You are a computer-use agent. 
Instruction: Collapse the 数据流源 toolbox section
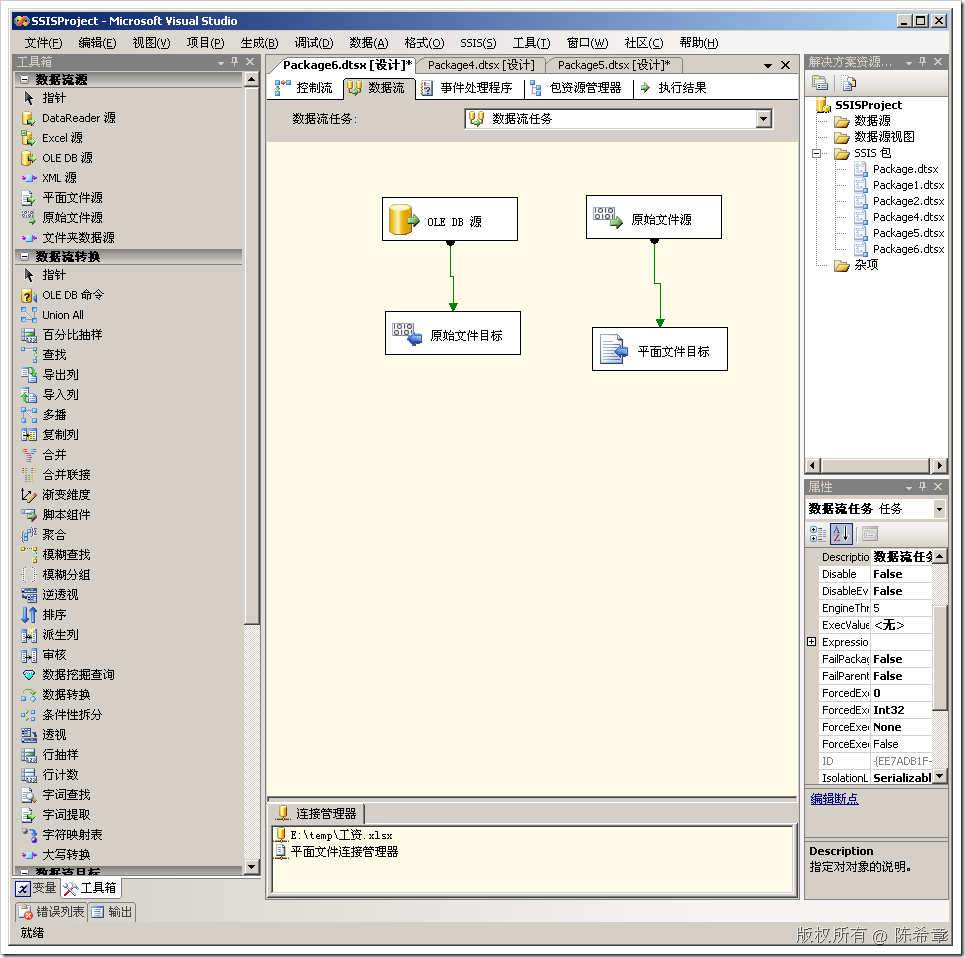click(25, 79)
